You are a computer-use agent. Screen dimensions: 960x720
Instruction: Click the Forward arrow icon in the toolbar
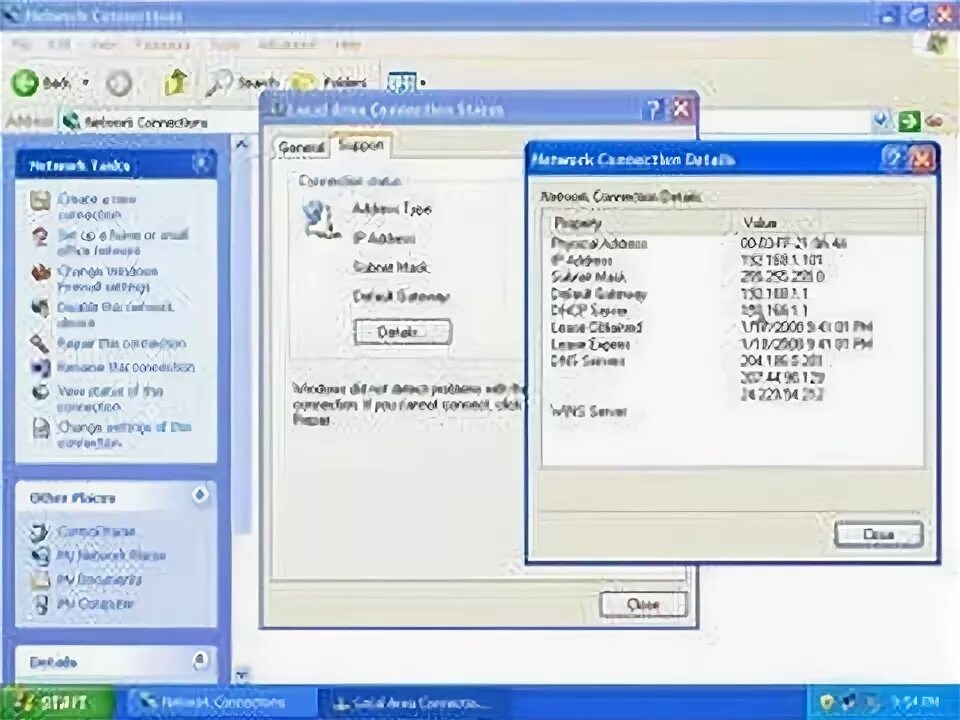119,83
